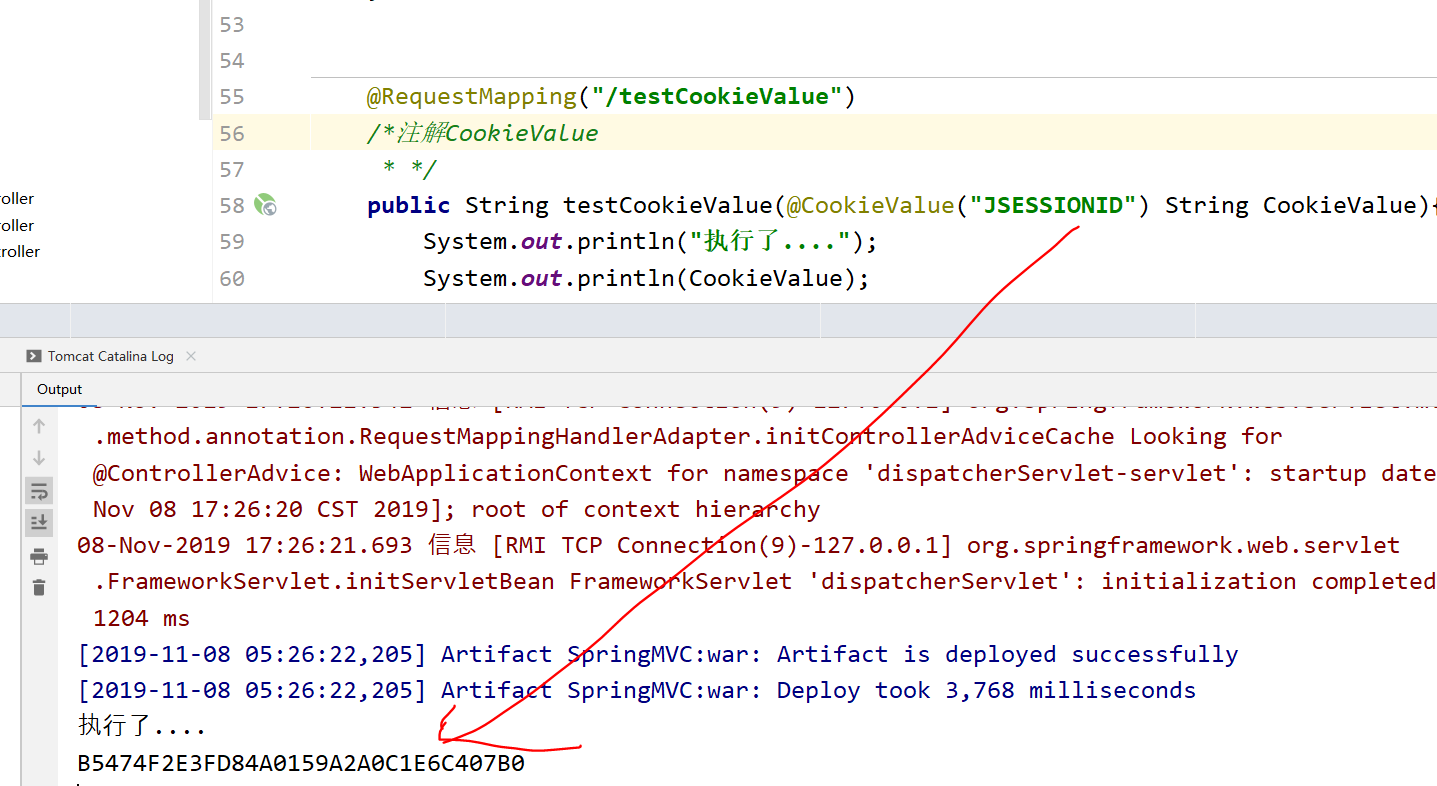Click the @RequestMapping annotation text
This screenshot has width=1437, height=786.
click(x=472, y=97)
